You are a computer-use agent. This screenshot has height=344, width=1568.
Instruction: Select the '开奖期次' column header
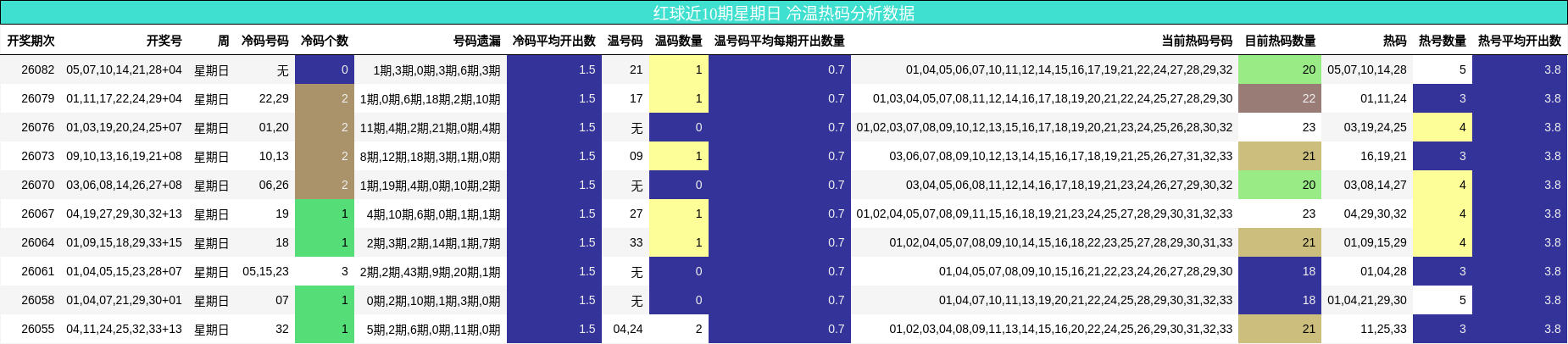pos(31,41)
